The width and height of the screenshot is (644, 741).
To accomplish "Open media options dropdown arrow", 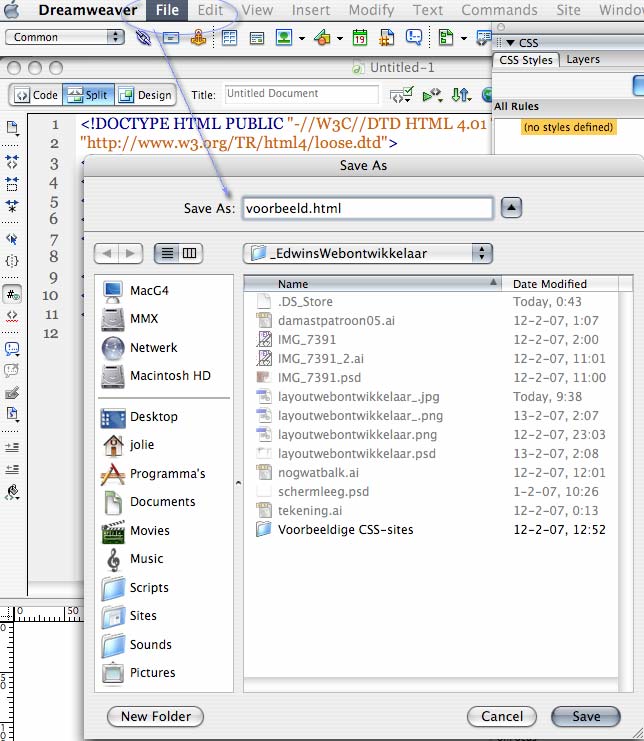I will [340, 38].
